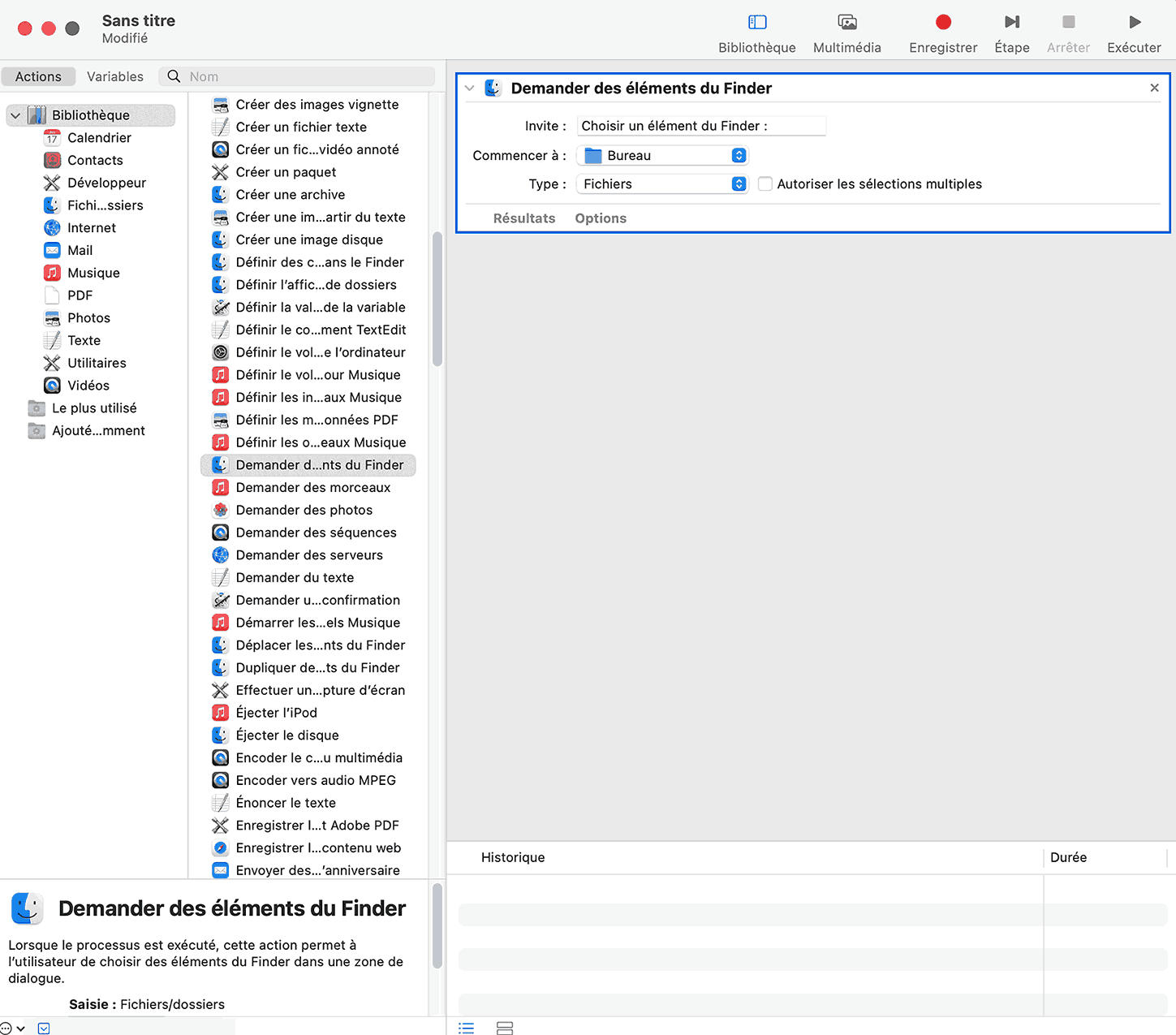Image resolution: width=1176 pixels, height=1035 pixels.
Task: Show the variables split view icon
Action: tap(505, 1028)
